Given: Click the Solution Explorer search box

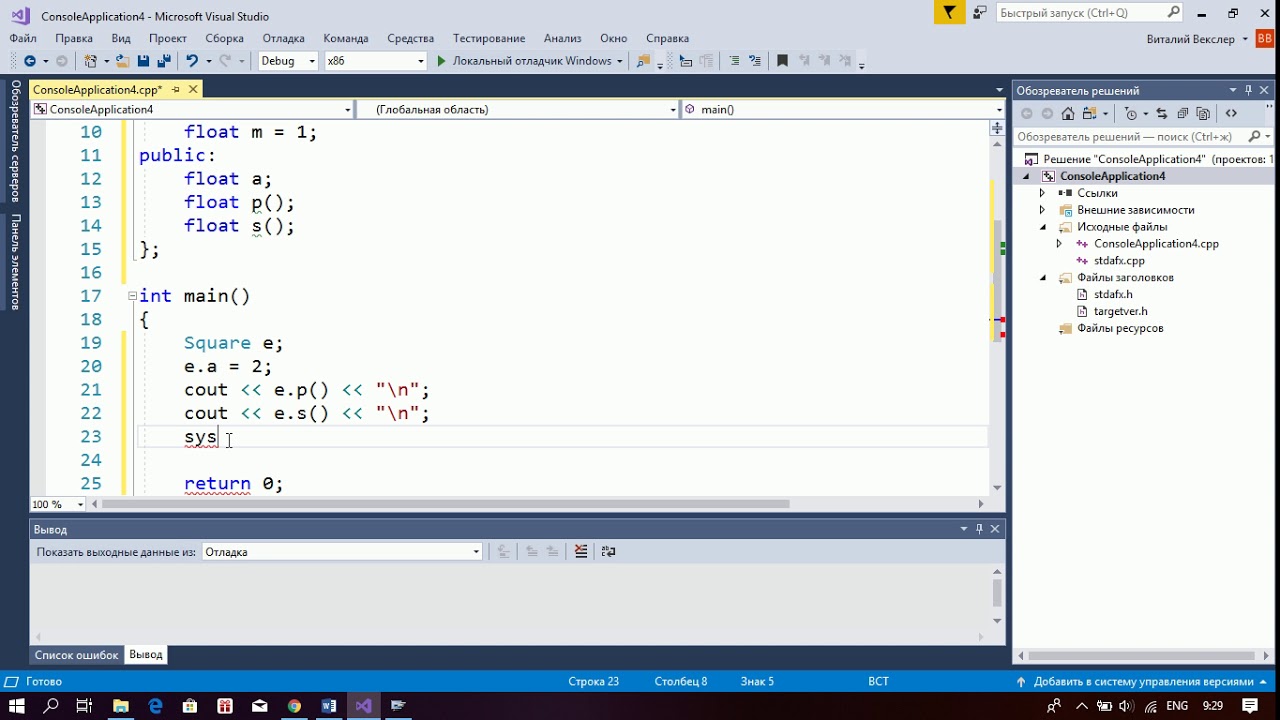Looking at the screenshot, I should (x=1142, y=137).
